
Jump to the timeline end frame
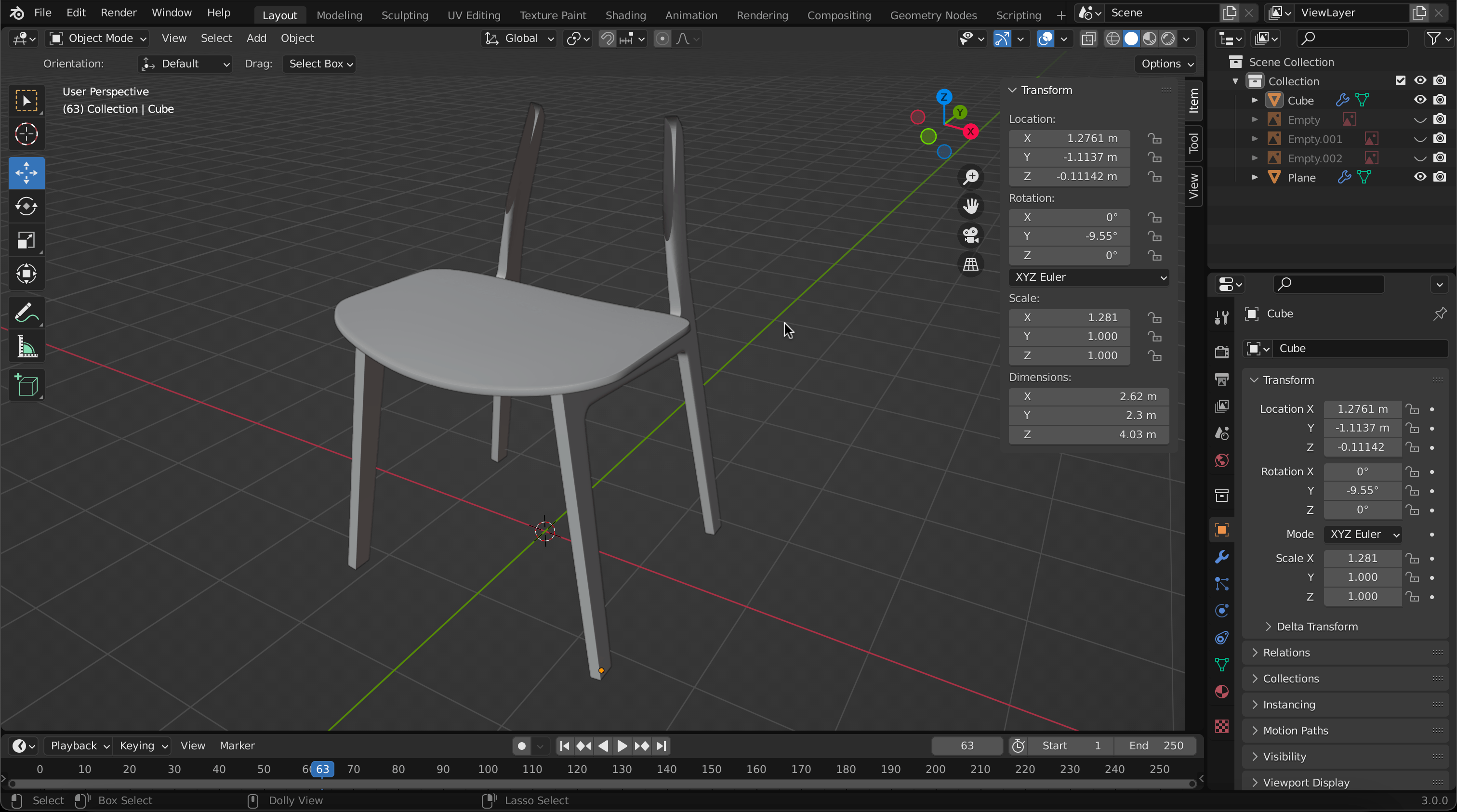[x=661, y=746]
